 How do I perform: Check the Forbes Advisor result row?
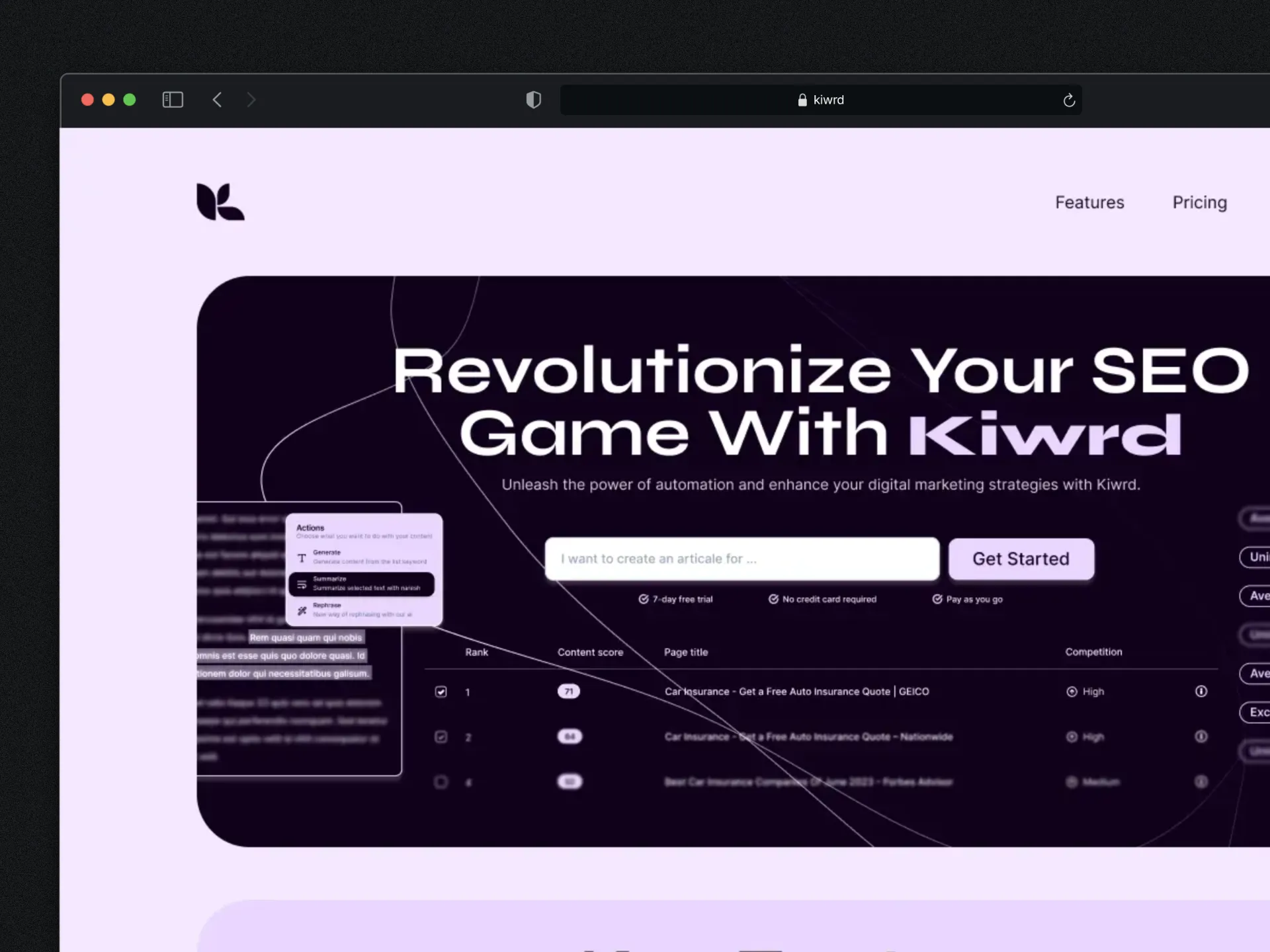[x=441, y=781]
